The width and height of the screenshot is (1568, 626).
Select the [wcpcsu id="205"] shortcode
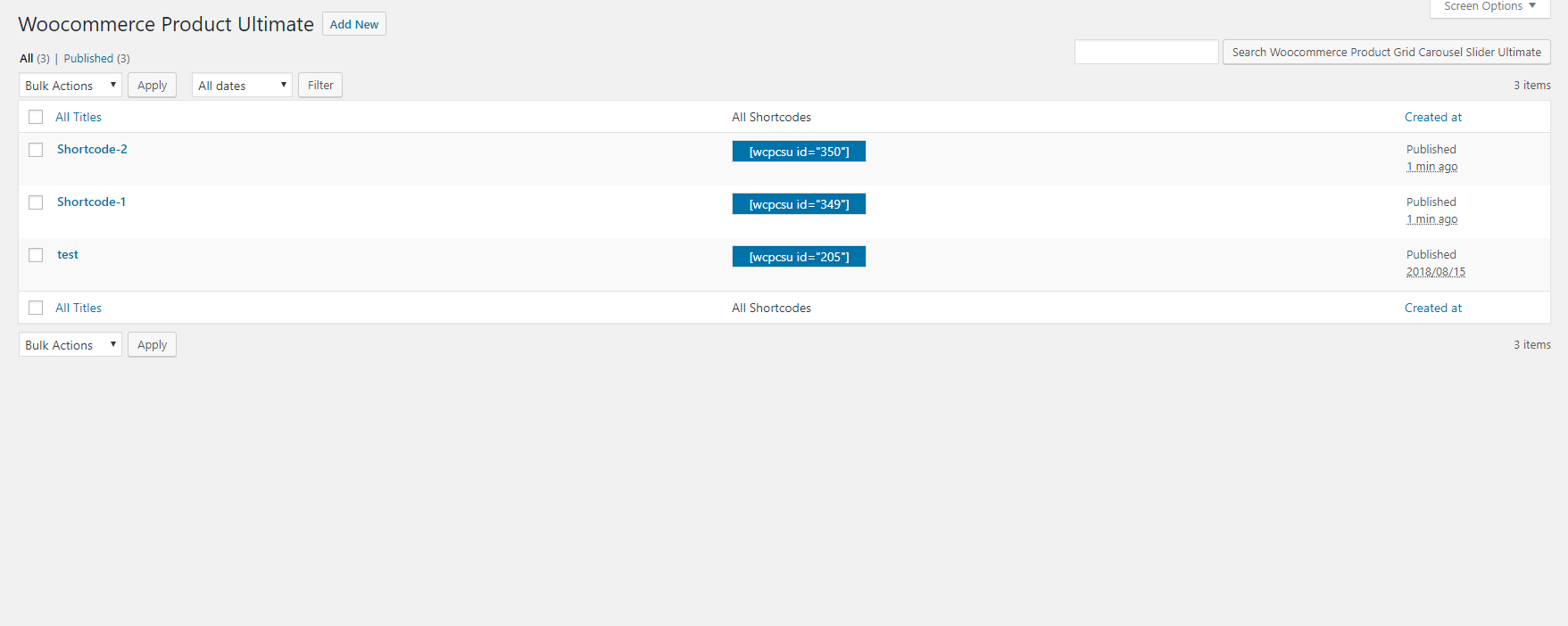[x=799, y=257]
